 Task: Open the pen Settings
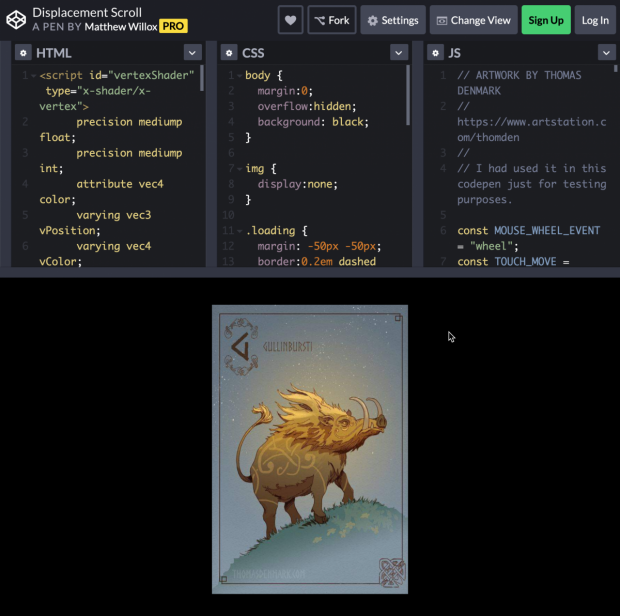point(392,20)
